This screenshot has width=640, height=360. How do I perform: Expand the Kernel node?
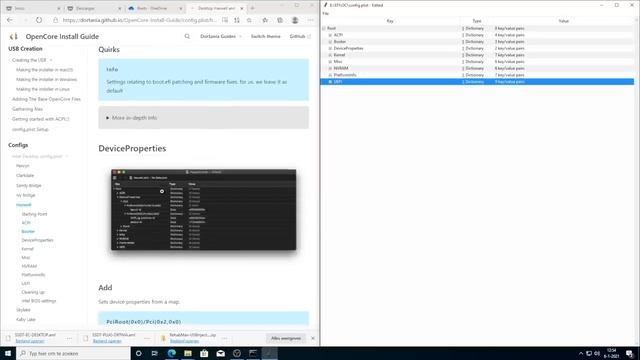click(x=330, y=55)
